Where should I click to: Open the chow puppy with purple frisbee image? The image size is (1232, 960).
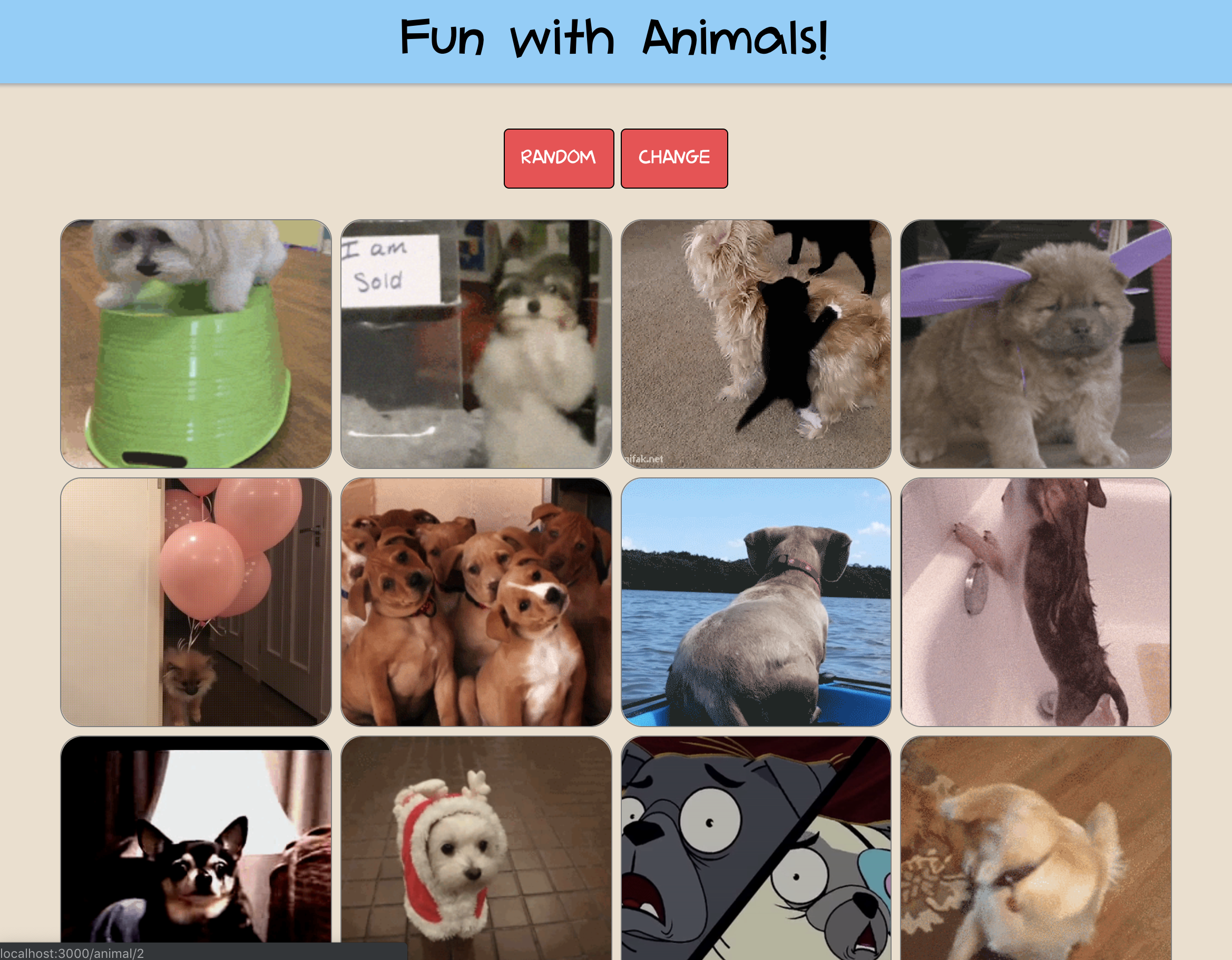tap(1035, 344)
